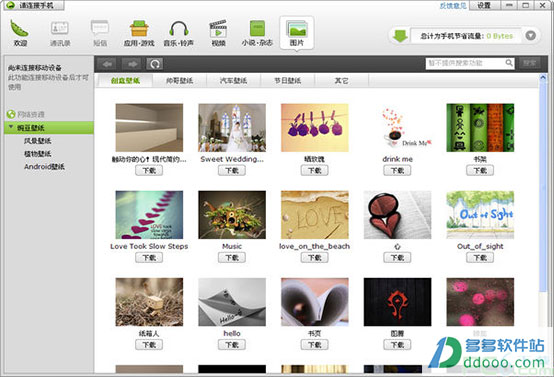554x377 pixels.
Task: Switch to the 创意壁纸 tab
Action: pos(125,81)
